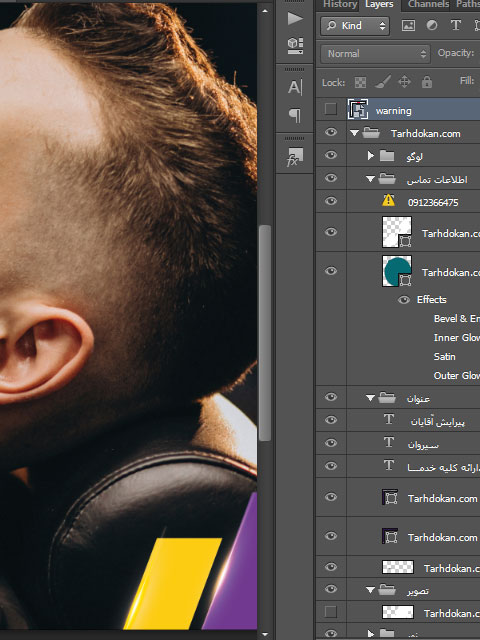Filter layers by adjustment layer type
The width and height of the screenshot is (480, 640).
(x=432, y=26)
